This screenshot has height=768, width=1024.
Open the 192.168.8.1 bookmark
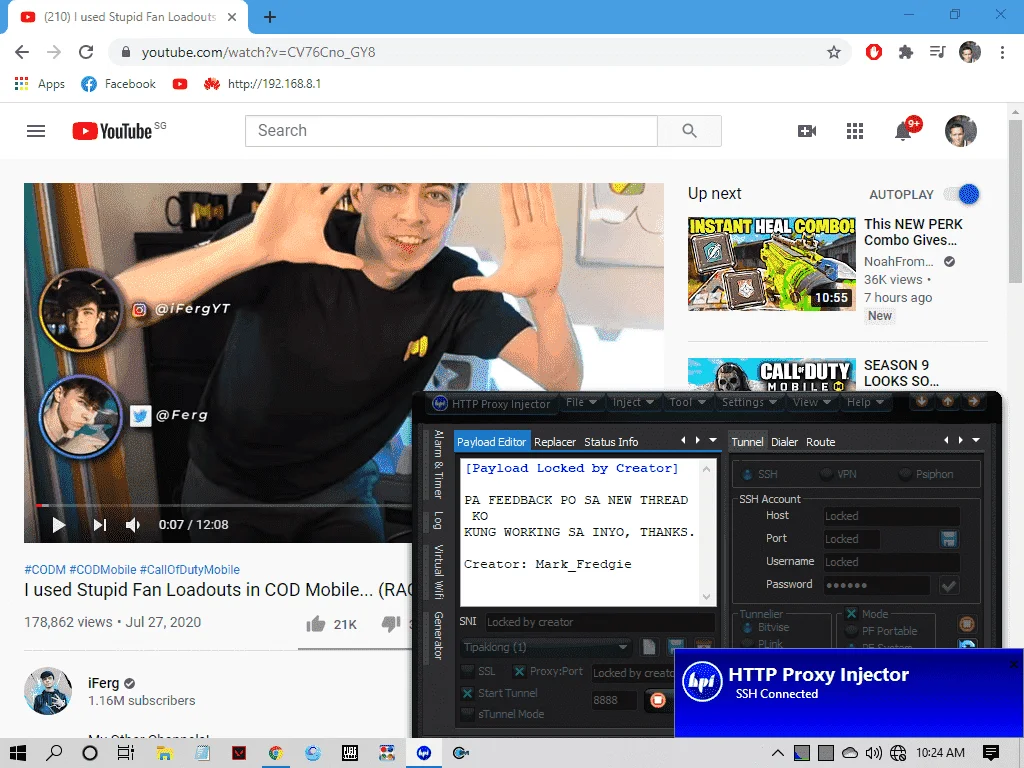click(263, 84)
